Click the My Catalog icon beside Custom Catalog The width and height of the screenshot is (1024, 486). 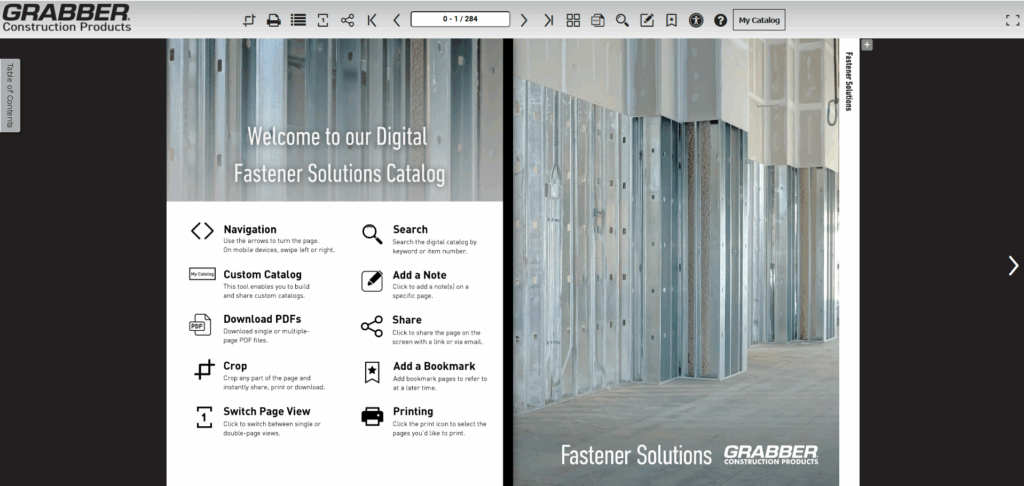202,274
